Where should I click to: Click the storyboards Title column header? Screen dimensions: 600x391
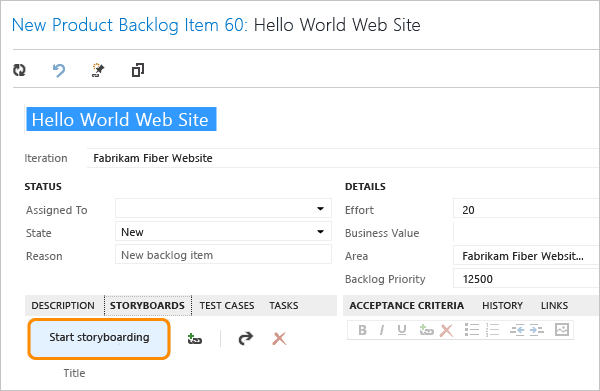[74, 373]
